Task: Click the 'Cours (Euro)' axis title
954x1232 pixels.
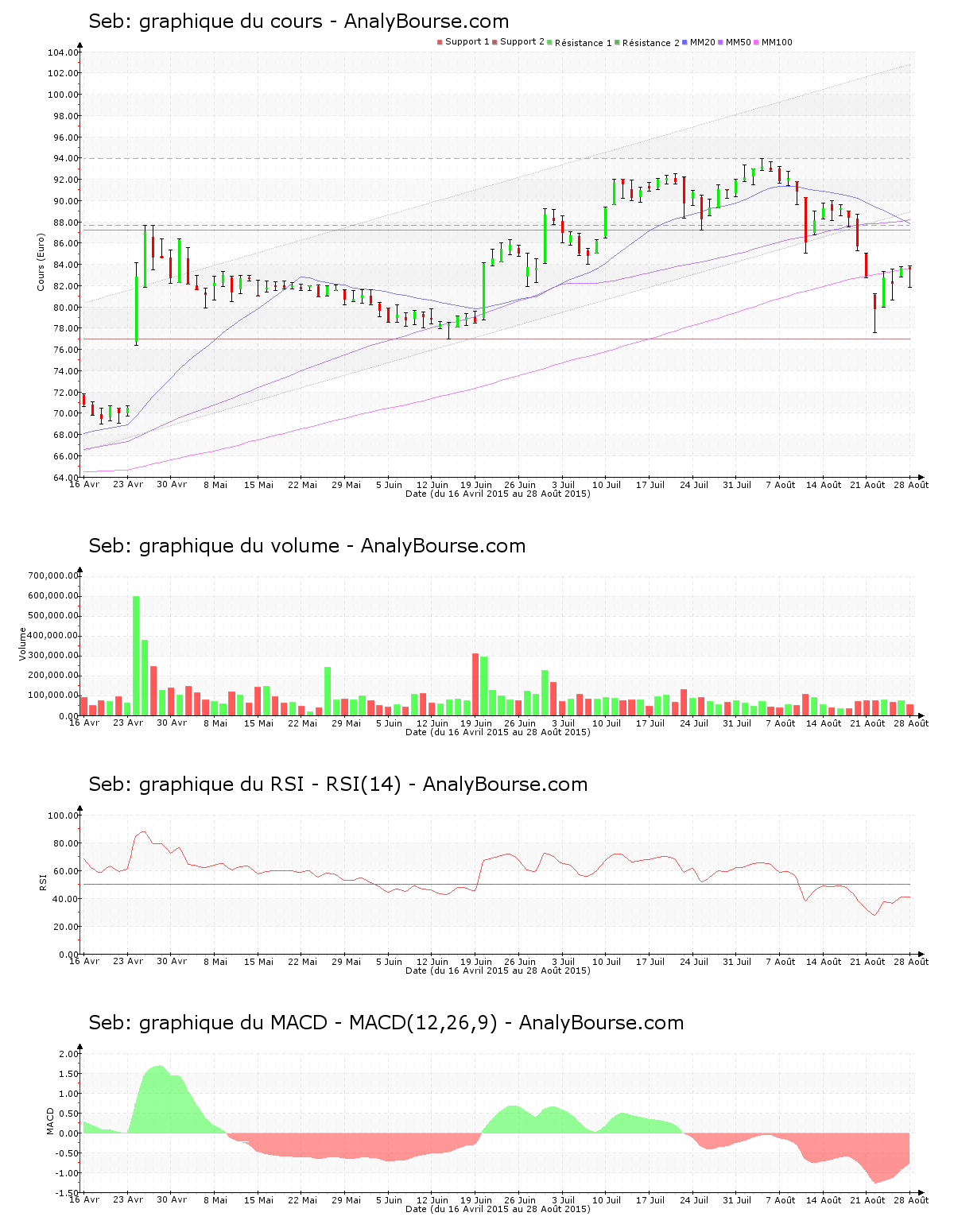Action: 41,262
